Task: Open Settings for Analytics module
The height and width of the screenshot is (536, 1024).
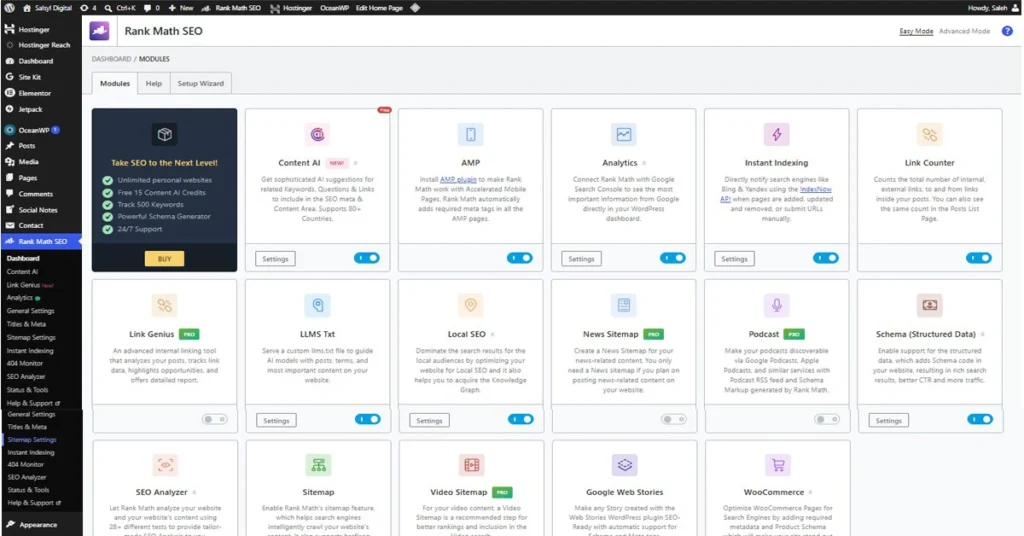Action: (581, 259)
